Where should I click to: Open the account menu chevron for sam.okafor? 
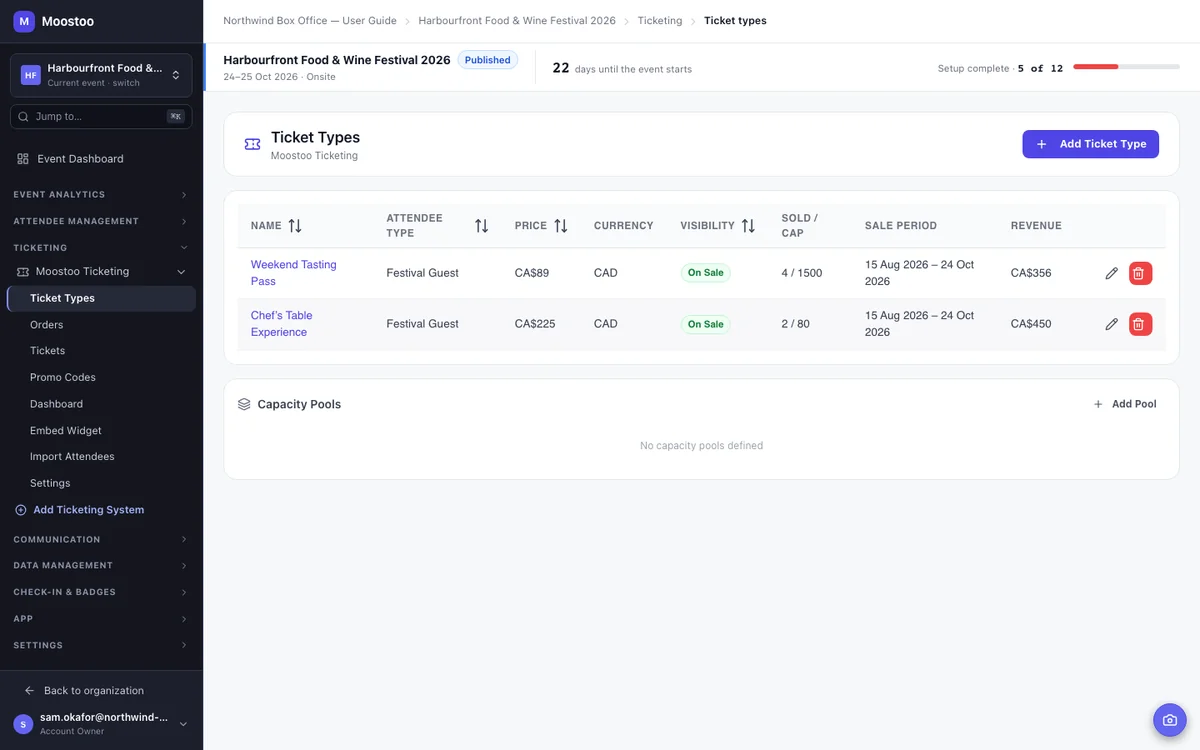click(183, 724)
